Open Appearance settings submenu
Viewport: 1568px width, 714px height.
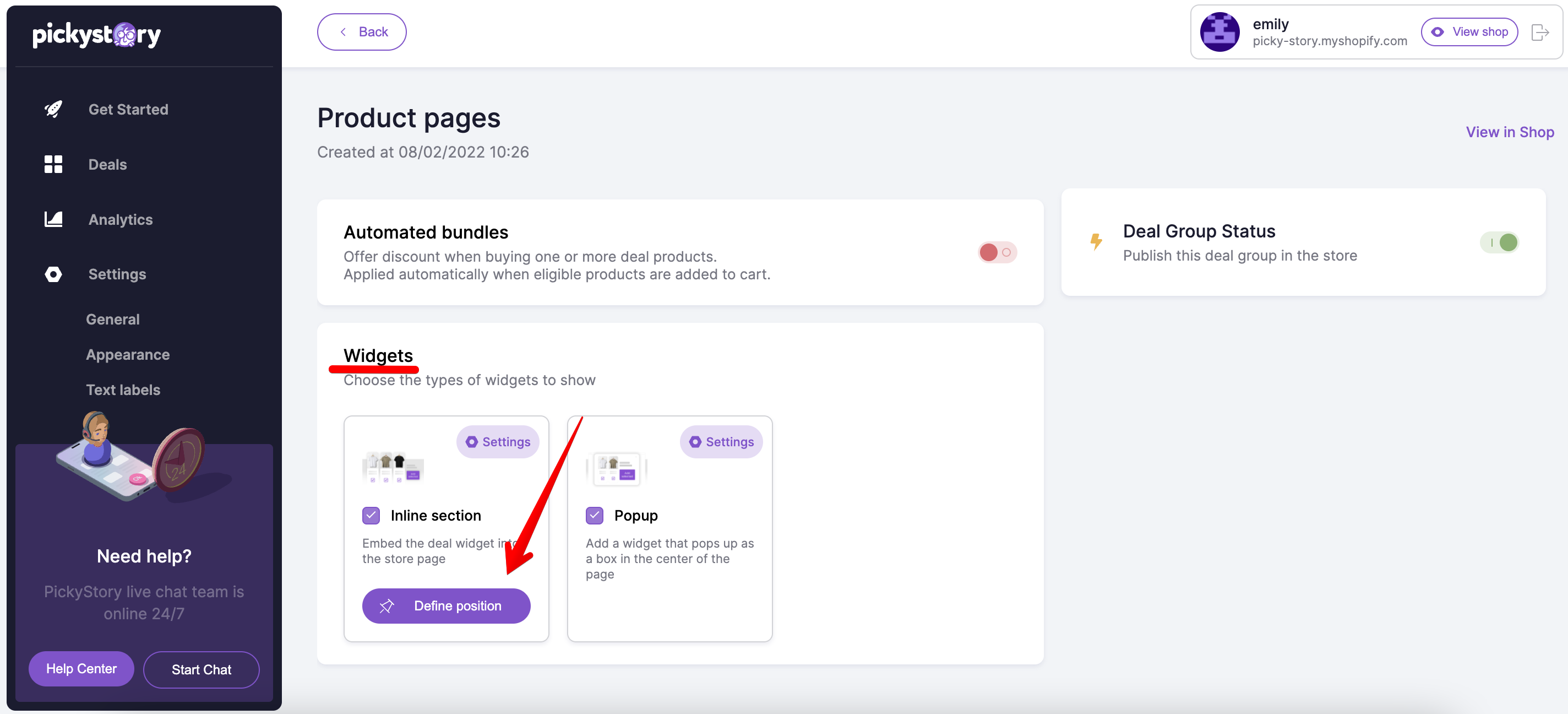click(128, 355)
